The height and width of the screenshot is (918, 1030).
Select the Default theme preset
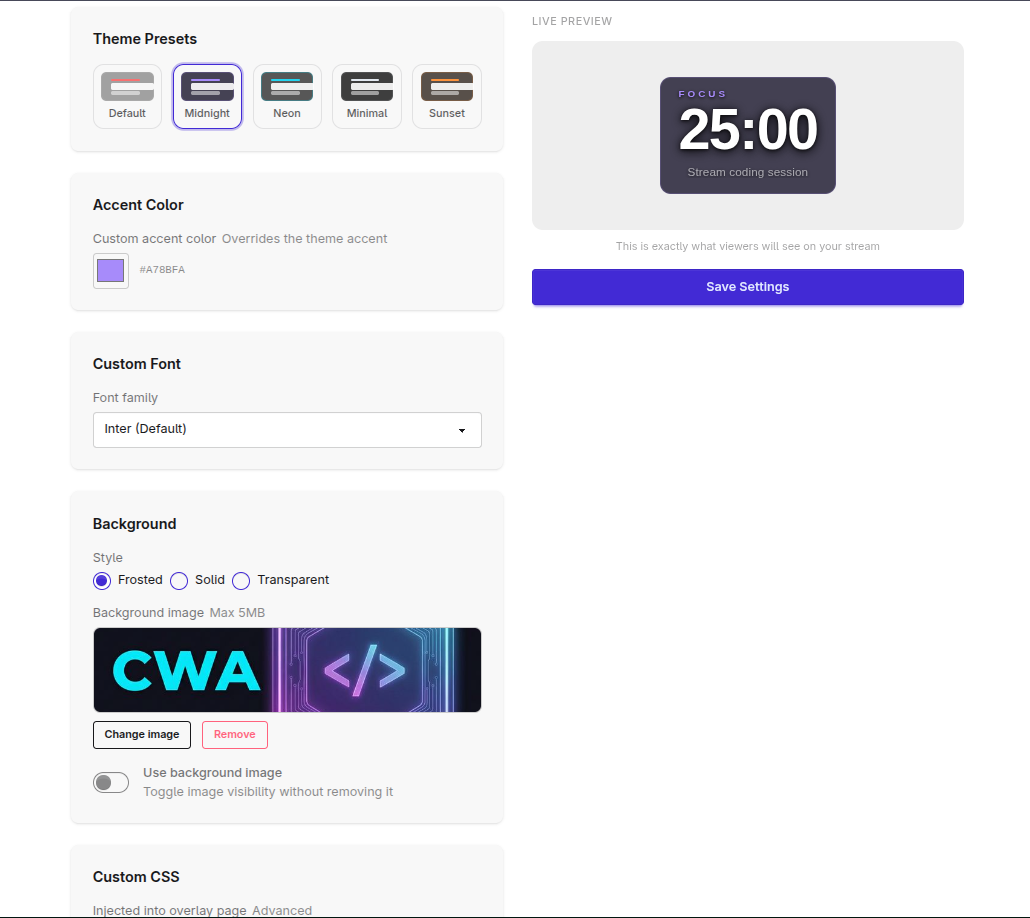(x=127, y=96)
